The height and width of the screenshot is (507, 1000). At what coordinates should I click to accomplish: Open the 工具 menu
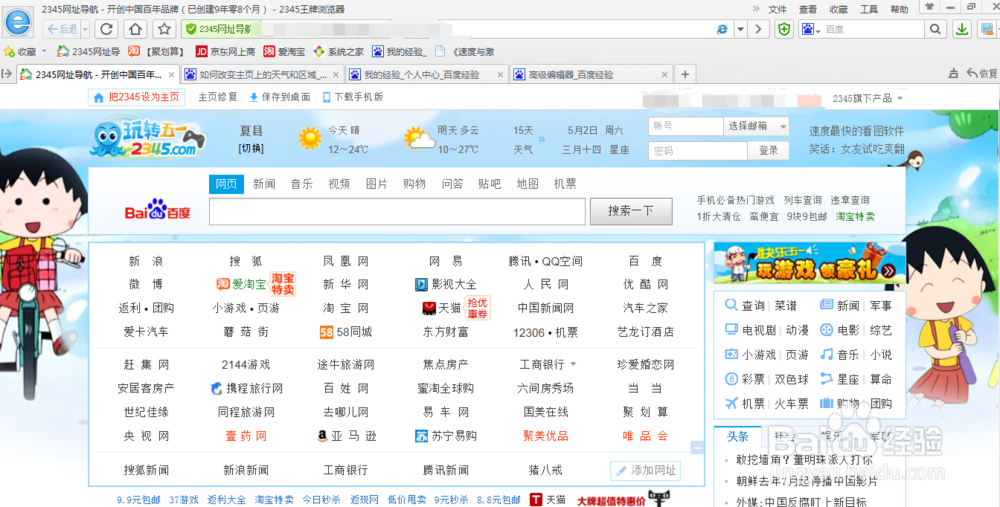click(869, 9)
